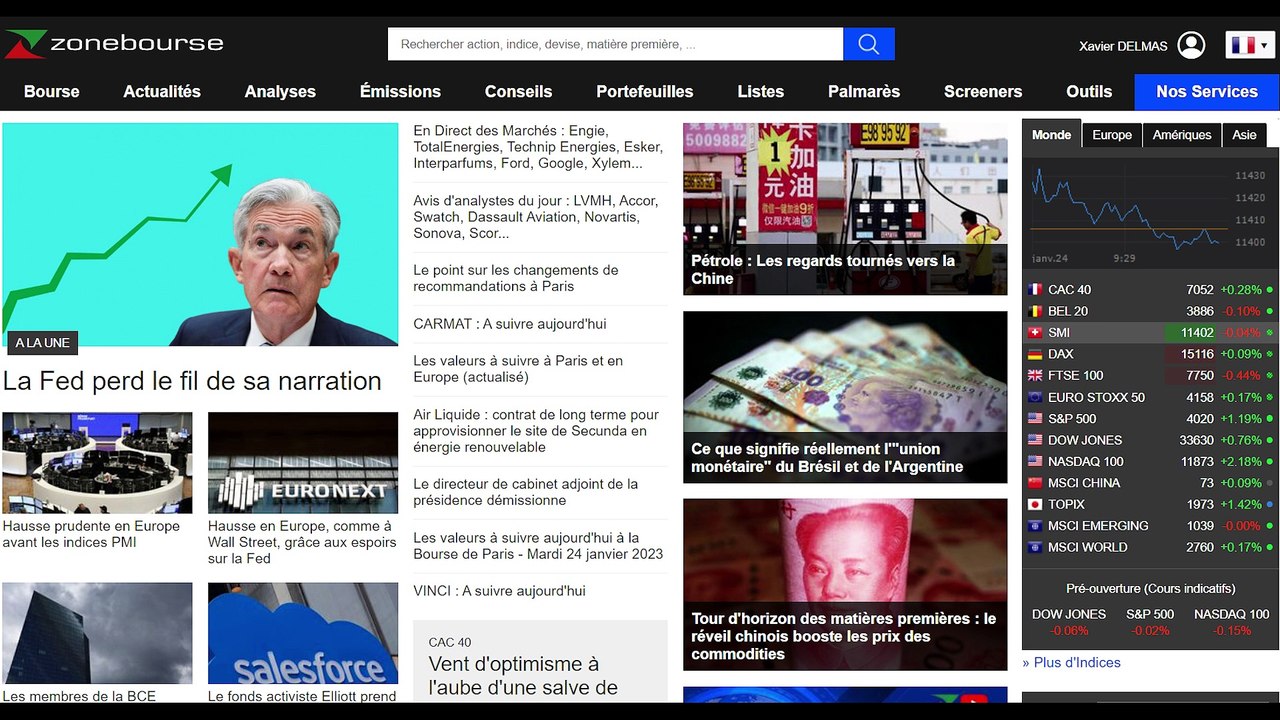Click the Plus d'Indices link
The width and height of the screenshot is (1280, 720).
tap(1071, 662)
